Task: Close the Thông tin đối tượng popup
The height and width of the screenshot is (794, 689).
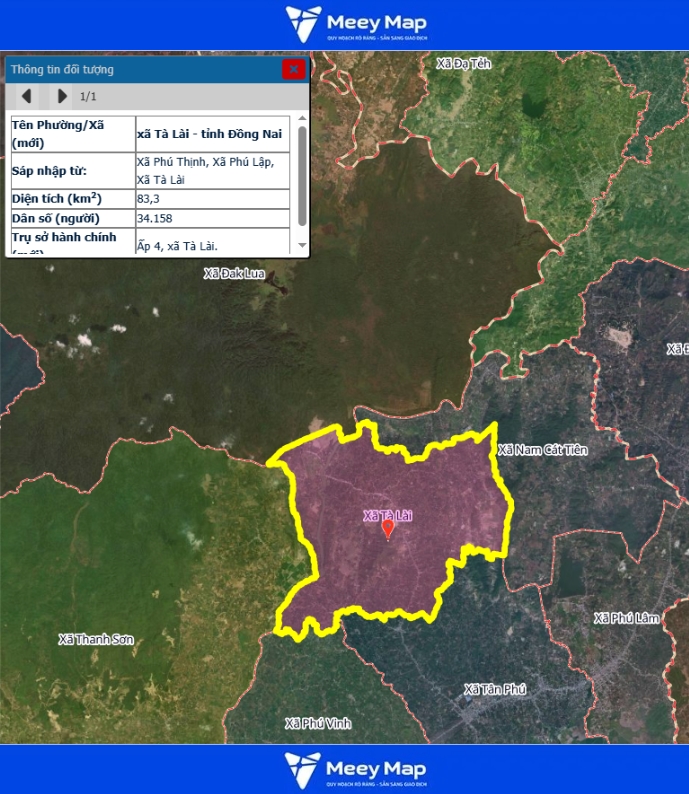Action: pyautogui.click(x=293, y=69)
